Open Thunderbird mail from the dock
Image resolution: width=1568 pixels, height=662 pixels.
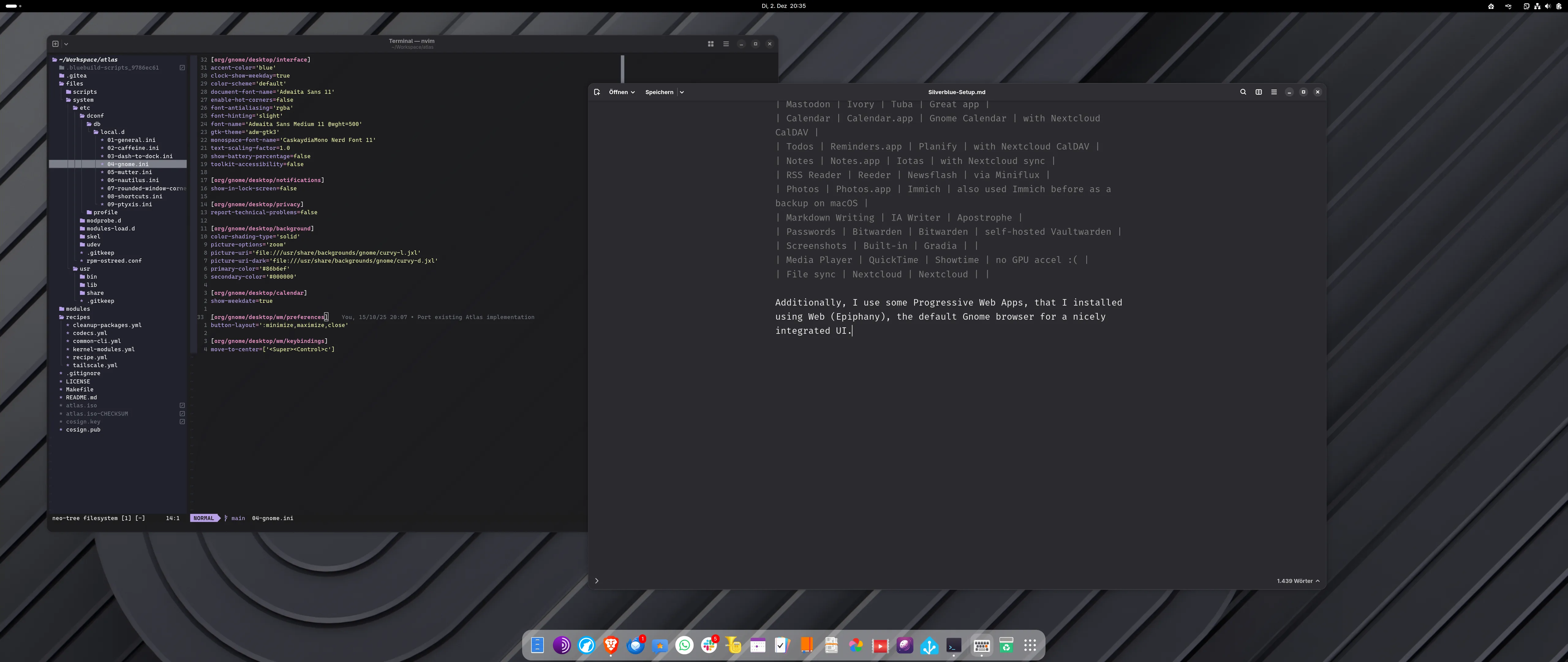point(636,645)
